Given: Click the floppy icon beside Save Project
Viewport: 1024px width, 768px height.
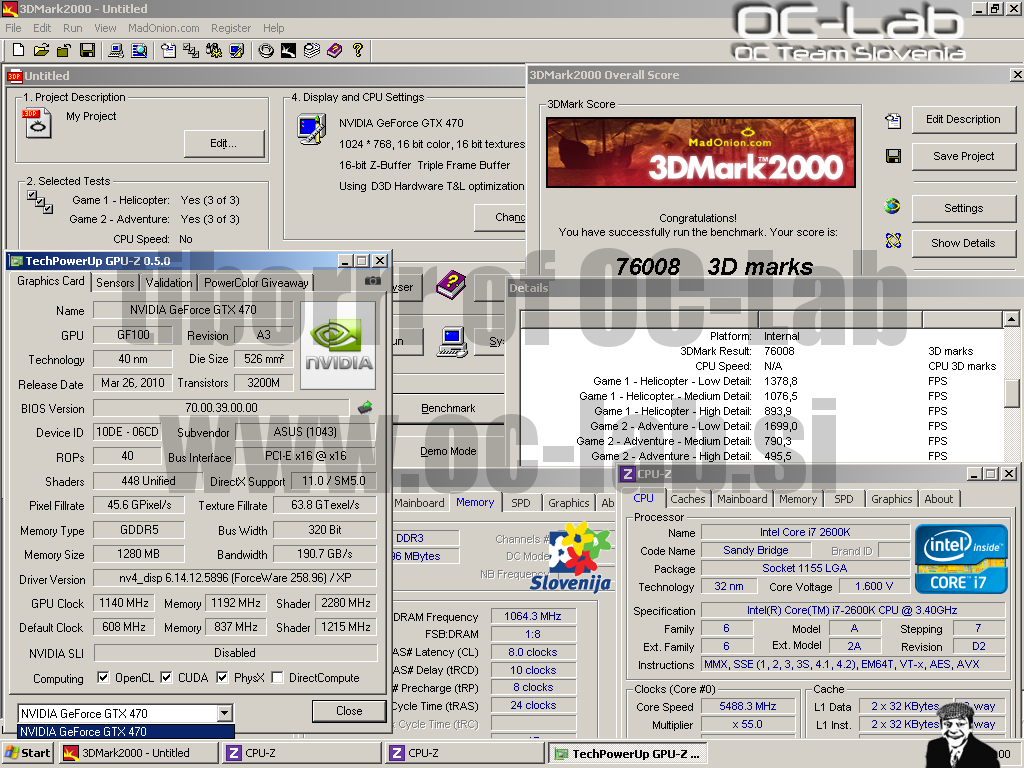Looking at the screenshot, I should tap(893, 156).
